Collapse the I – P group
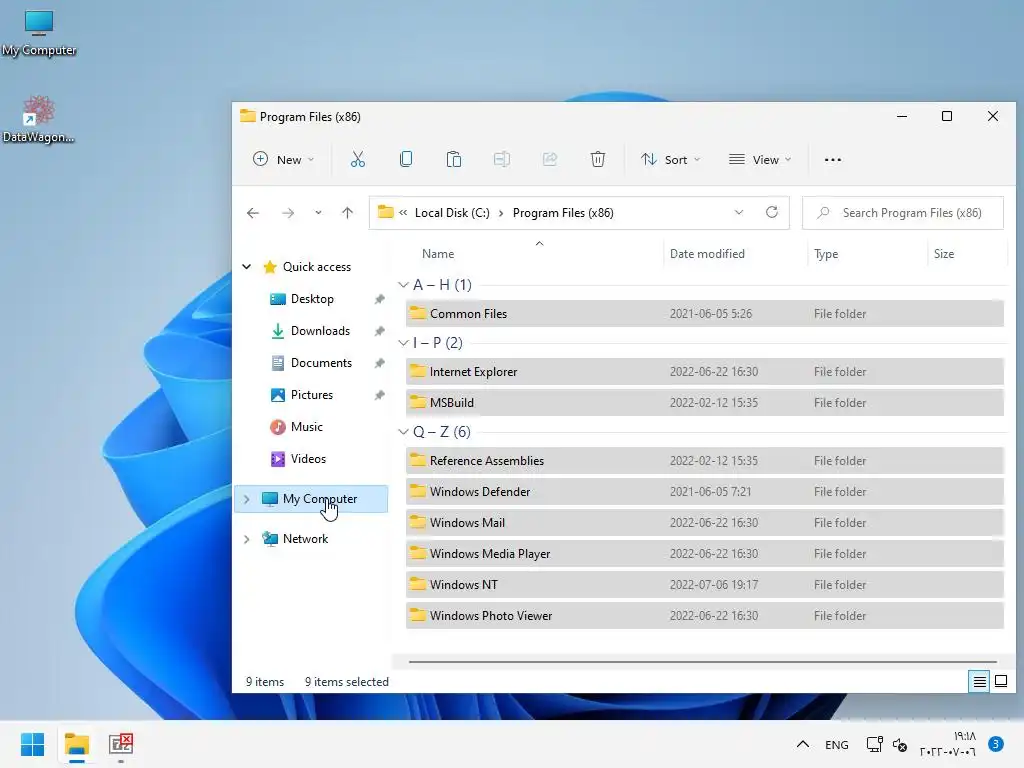 coord(404,343)
